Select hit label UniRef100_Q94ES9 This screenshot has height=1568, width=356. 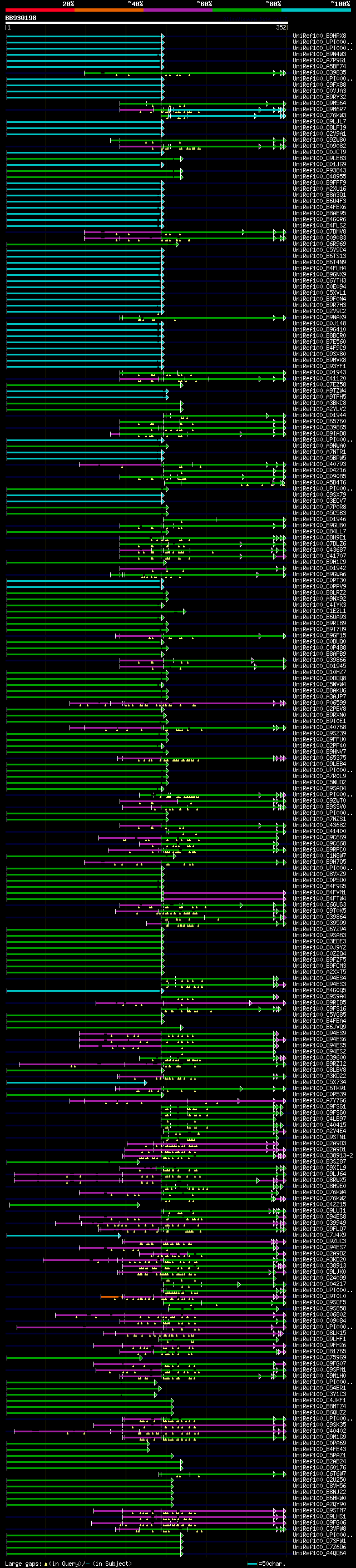tap(319, 1033)
